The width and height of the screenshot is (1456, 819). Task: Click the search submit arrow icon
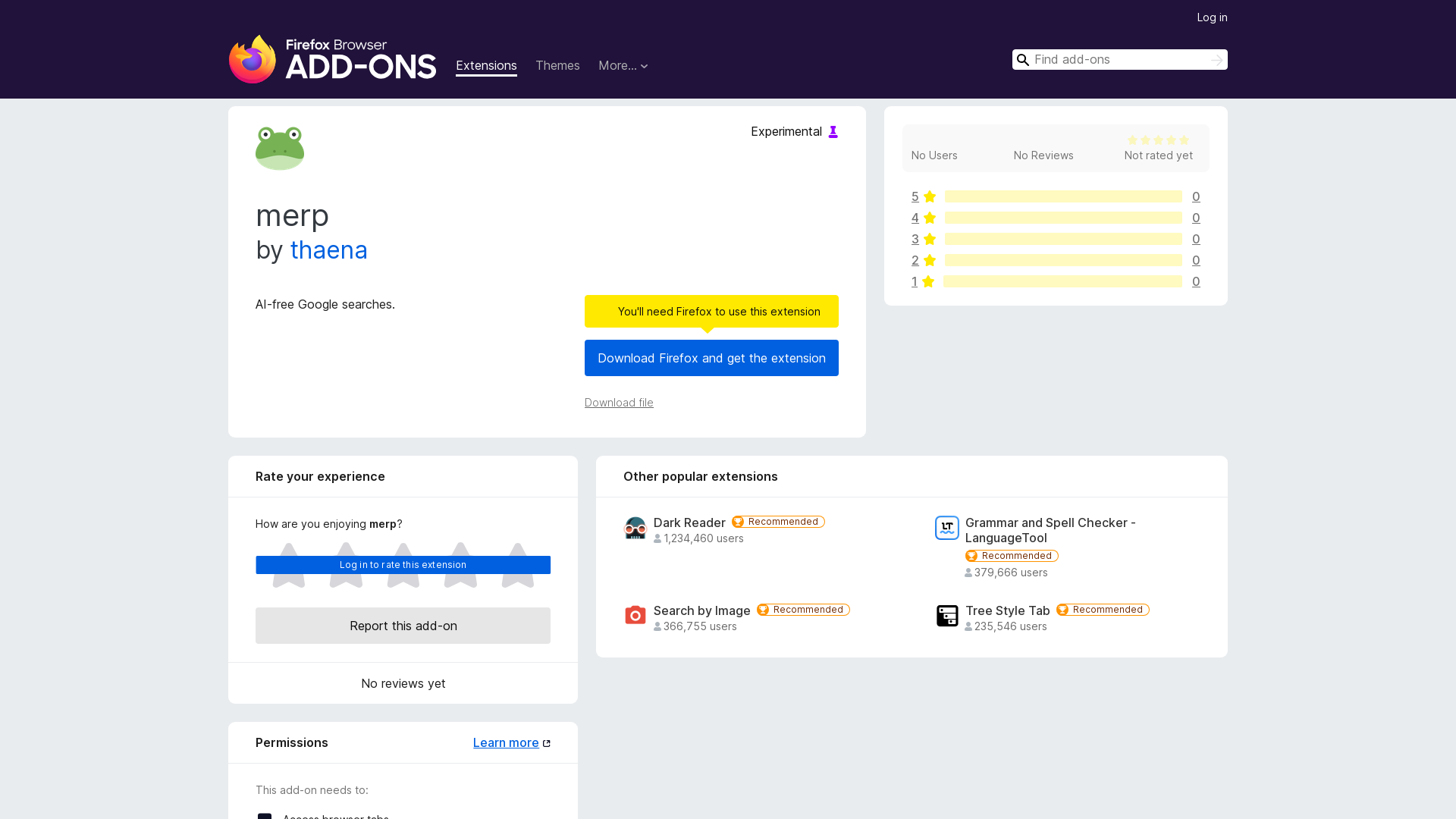pyautogui.click(x=1216, y=60)
